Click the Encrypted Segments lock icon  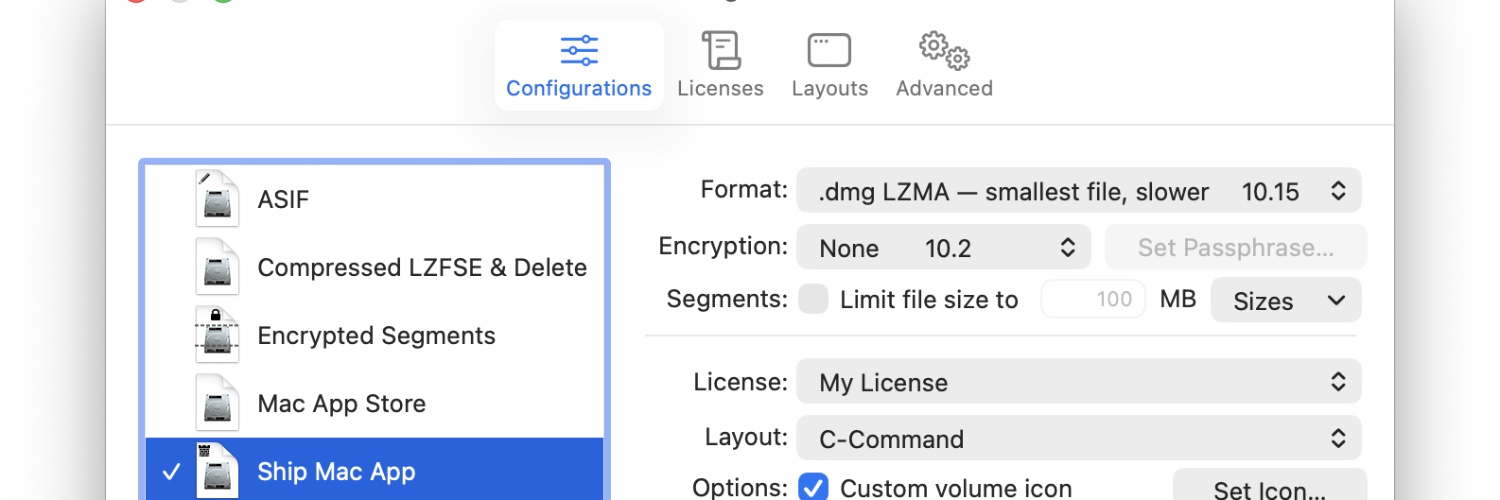click(217, 335)
